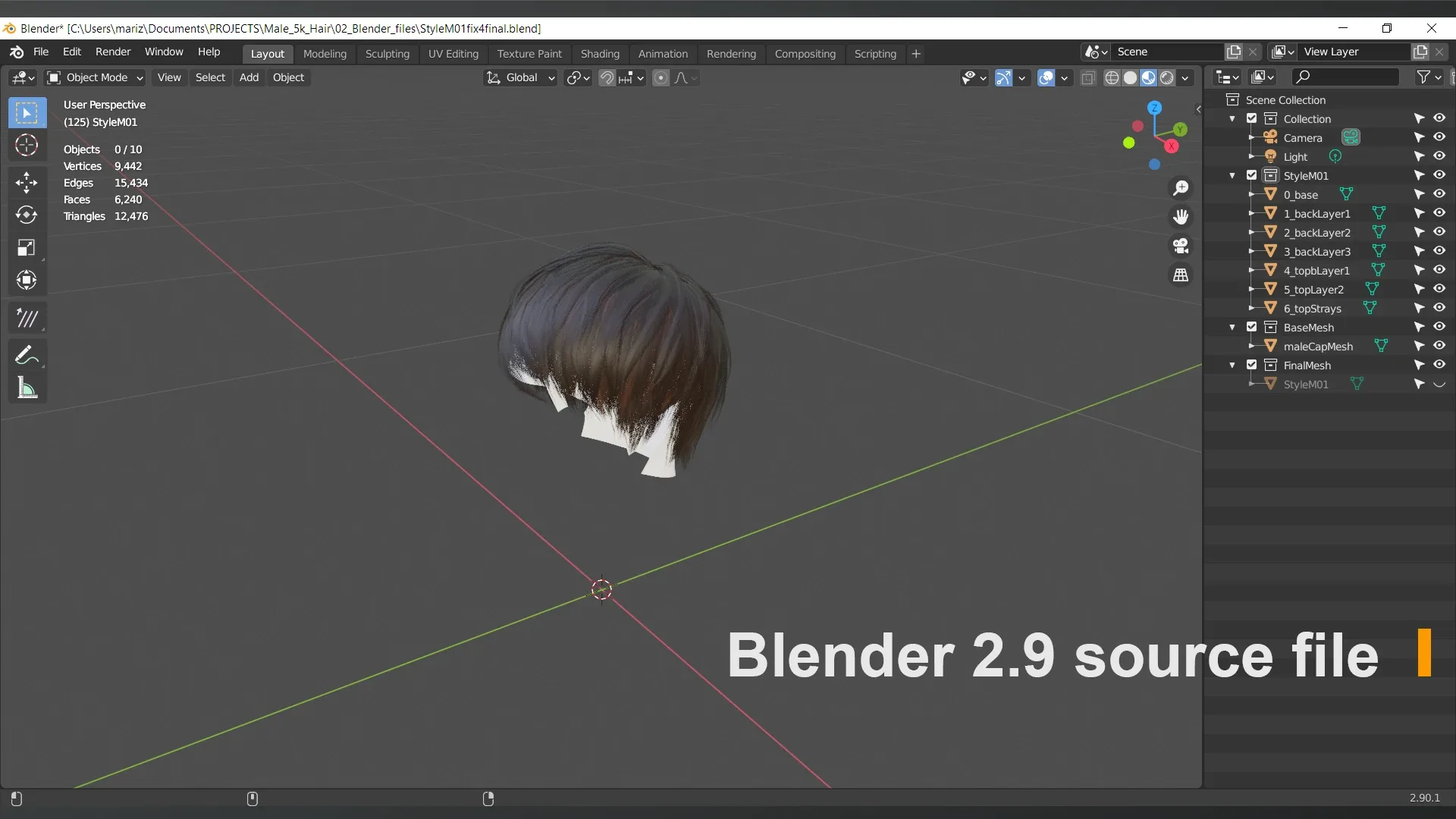This screenshot has height=819, width=1456.
Task: Open the Global transform orientation dropdown
Action: pos(520,77)
